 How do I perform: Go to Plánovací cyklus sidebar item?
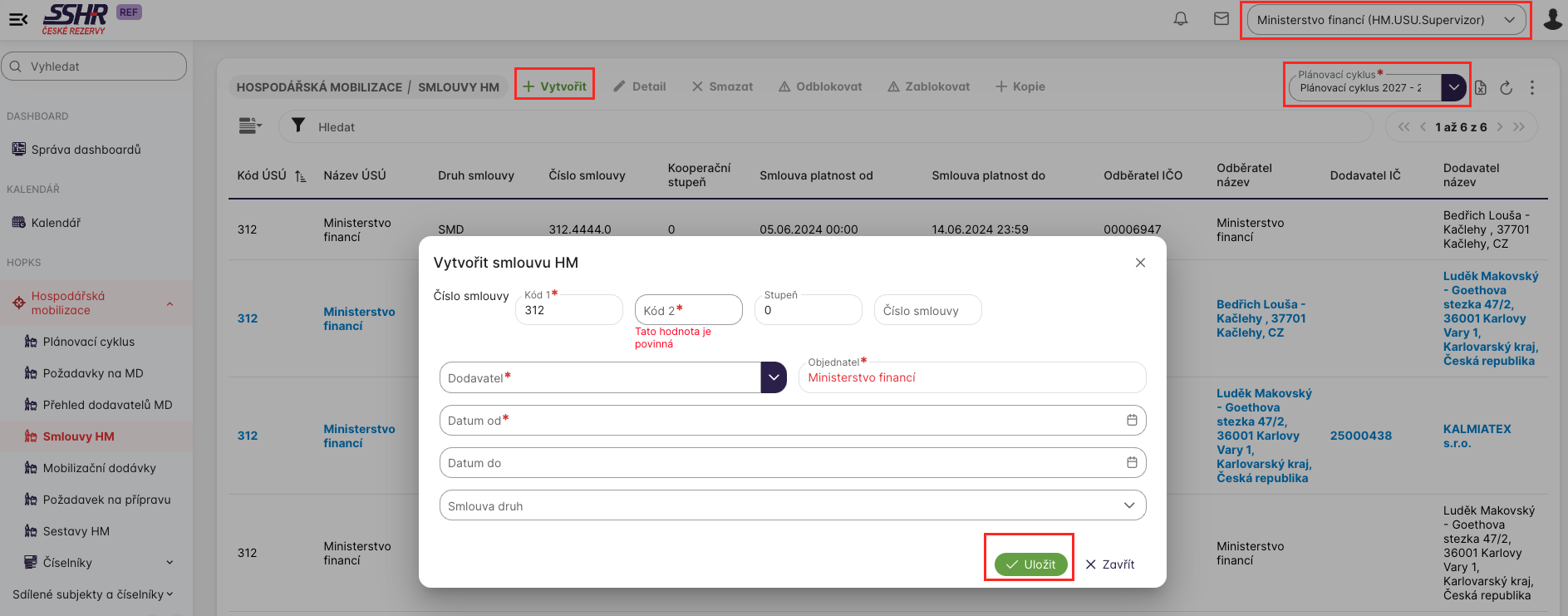(x=88, y=342)
